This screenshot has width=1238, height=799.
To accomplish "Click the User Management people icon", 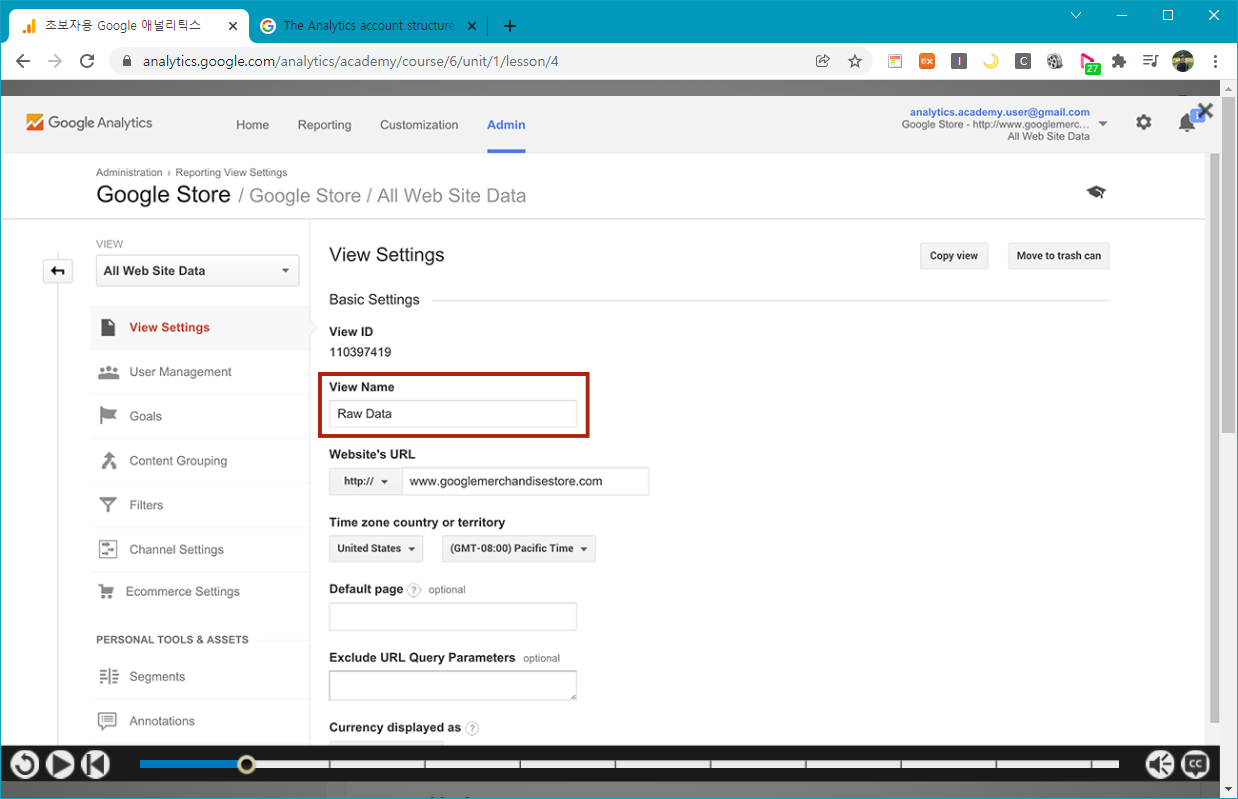I will [x=108, y=372].
